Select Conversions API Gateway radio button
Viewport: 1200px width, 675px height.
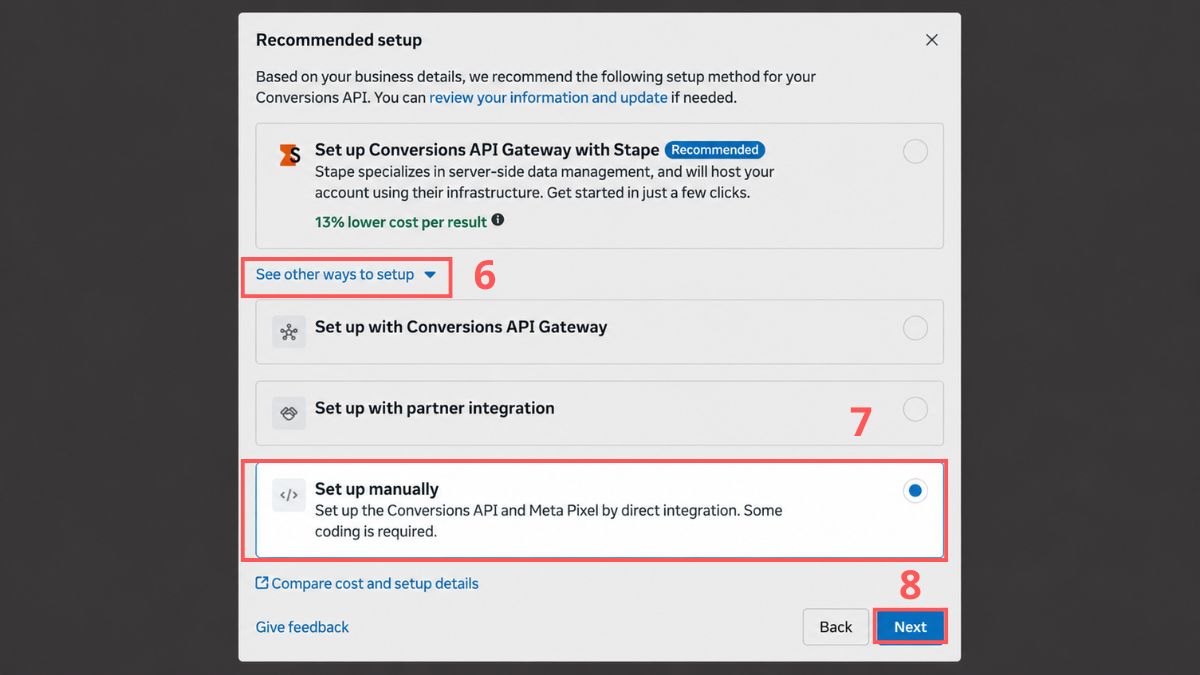(915, 328)
